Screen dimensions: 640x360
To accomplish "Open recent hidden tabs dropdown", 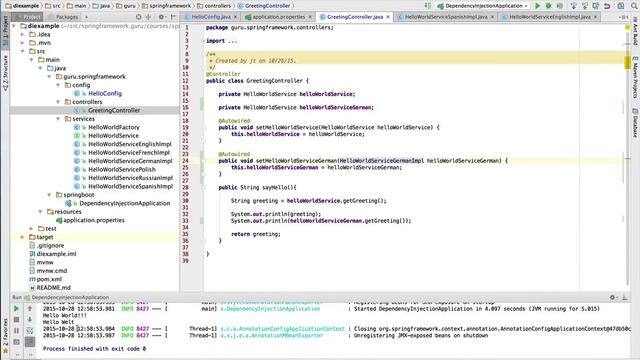I will click(x=623, y=17).
